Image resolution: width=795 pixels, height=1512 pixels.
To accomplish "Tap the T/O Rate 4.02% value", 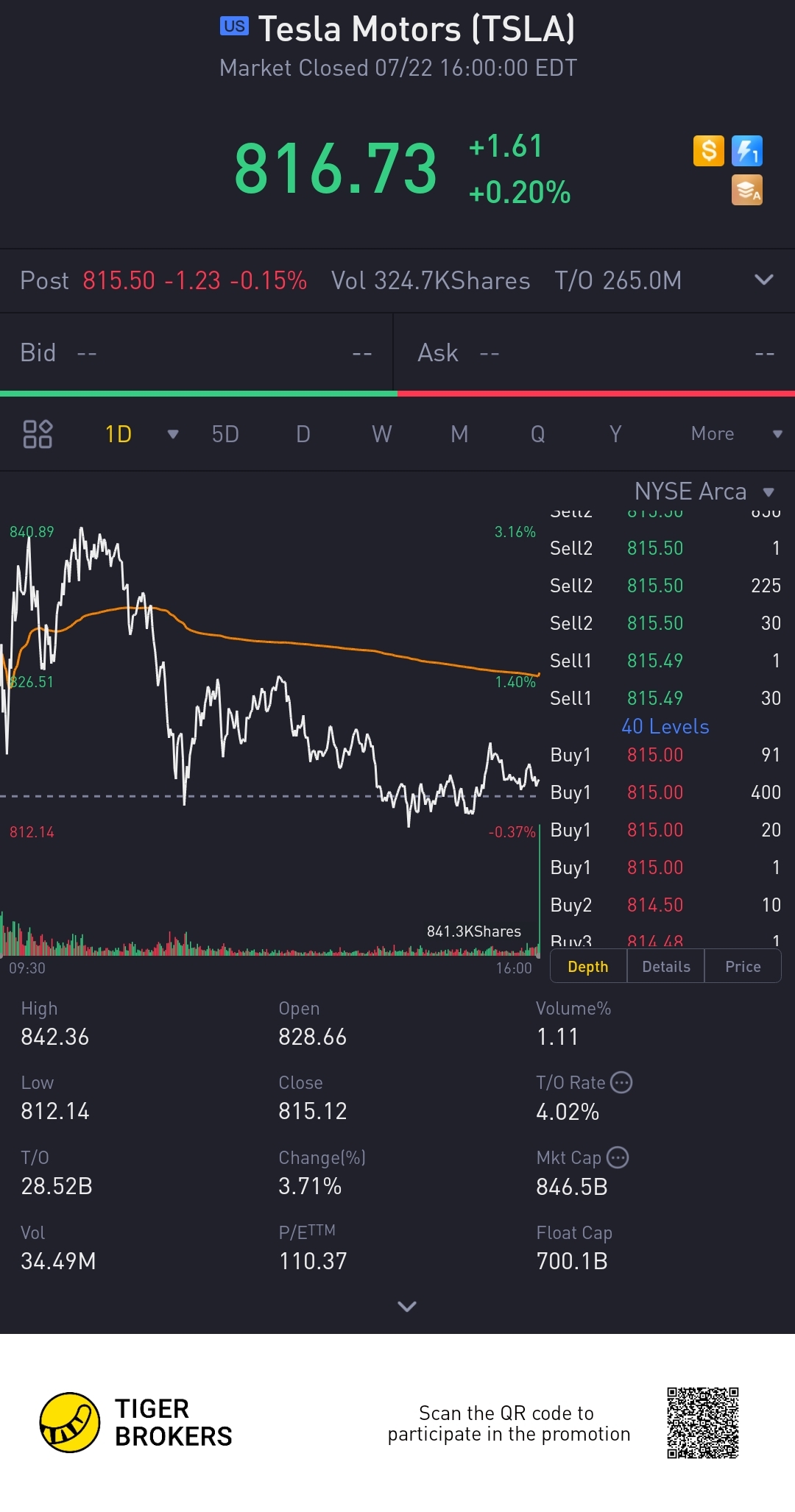I will pyautogui.click(x=568, y=1112).
